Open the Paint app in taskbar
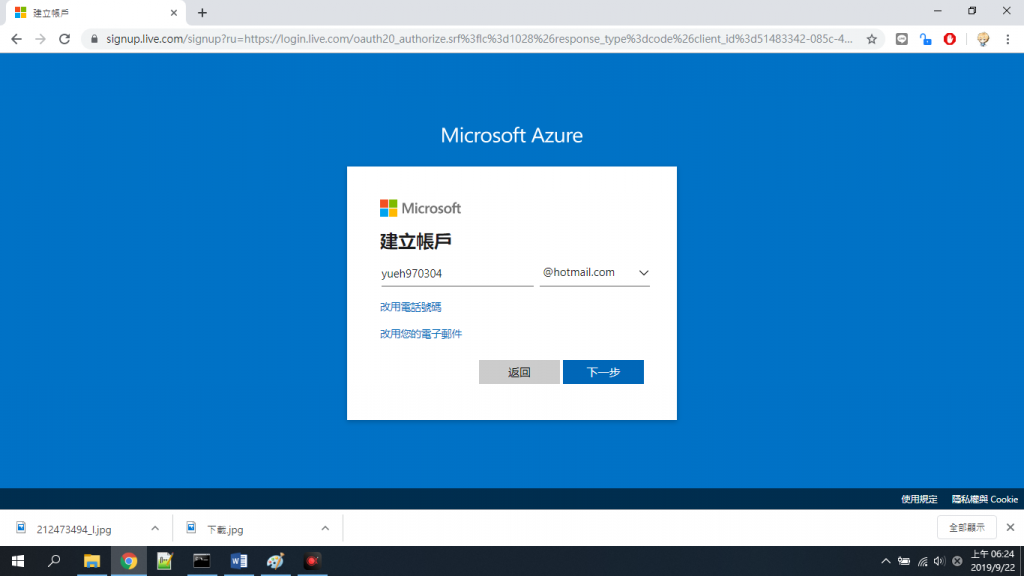Viewport: 1024px width, 576px height. (276, 561)
